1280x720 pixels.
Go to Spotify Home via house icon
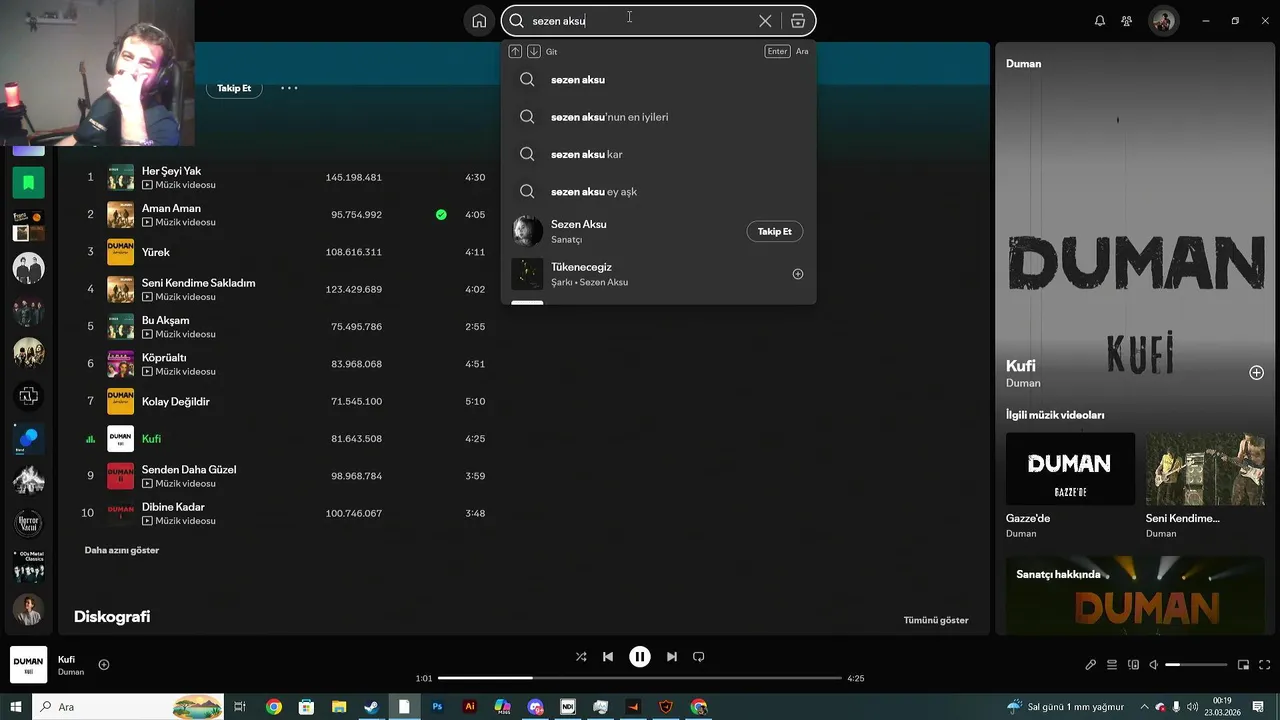pos(479,21)
